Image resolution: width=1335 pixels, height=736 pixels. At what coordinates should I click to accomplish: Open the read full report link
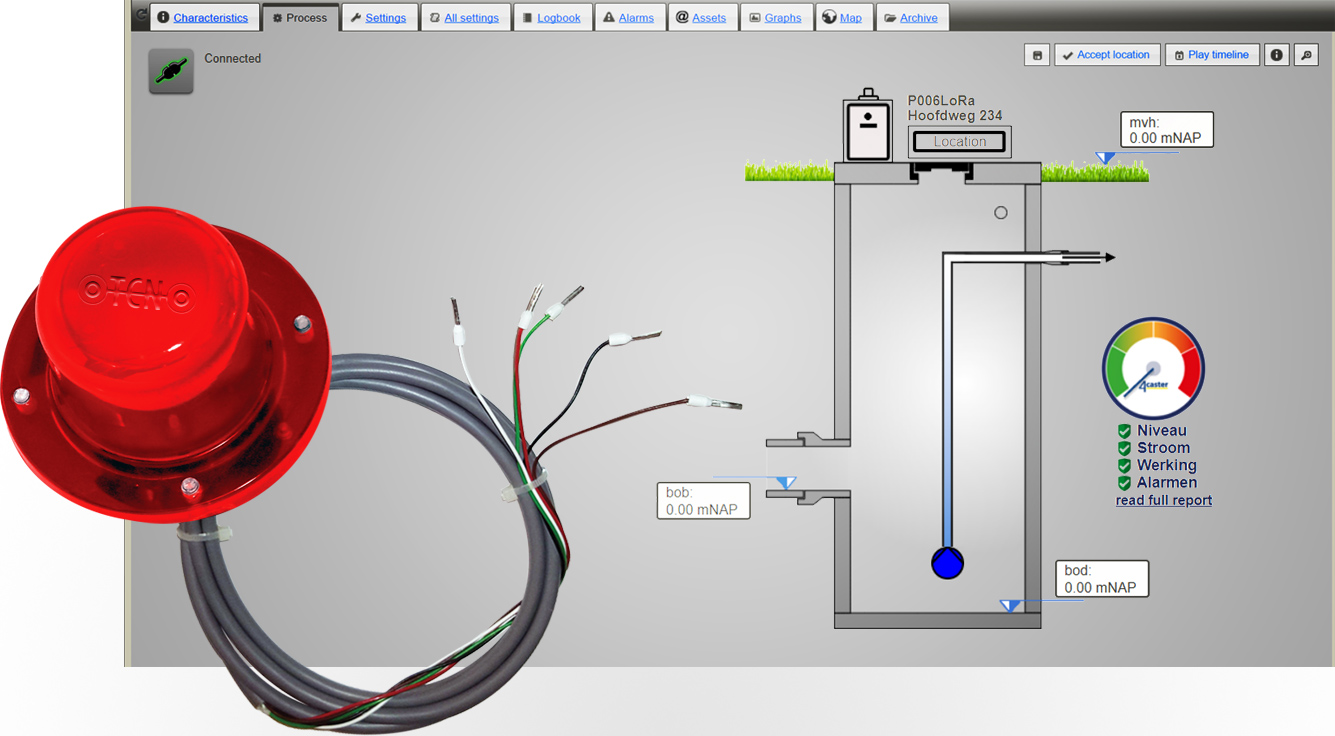(1163, 500)
